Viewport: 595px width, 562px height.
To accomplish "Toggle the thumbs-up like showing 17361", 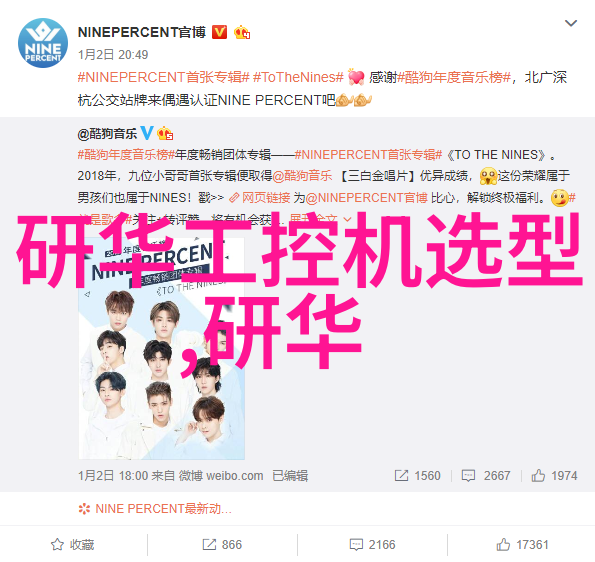I will [523, 545].
